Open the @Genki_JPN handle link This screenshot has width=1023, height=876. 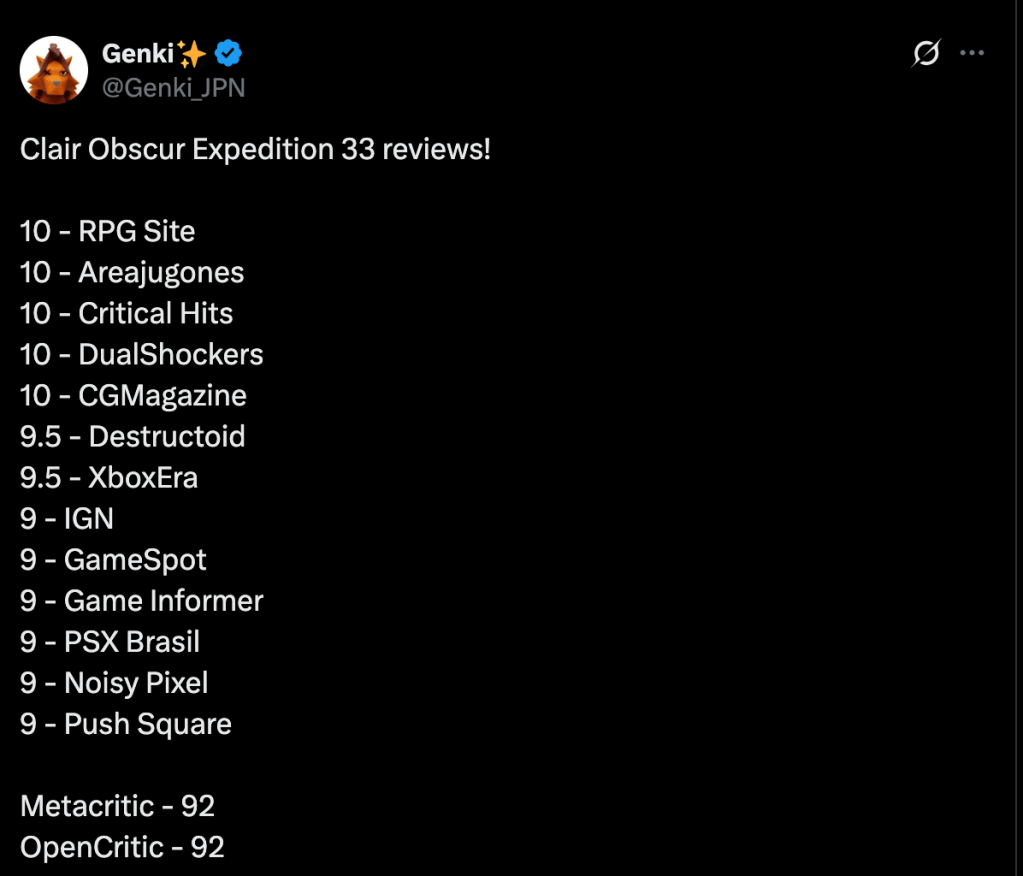[173, 88]
